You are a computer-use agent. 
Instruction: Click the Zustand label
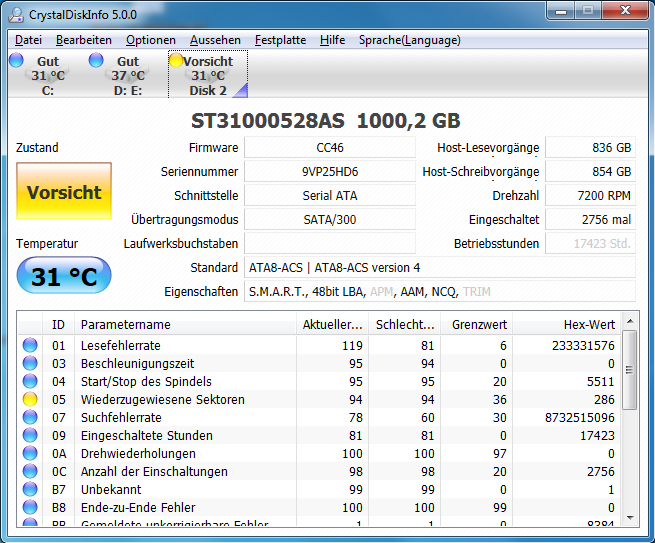click(37, 147)
